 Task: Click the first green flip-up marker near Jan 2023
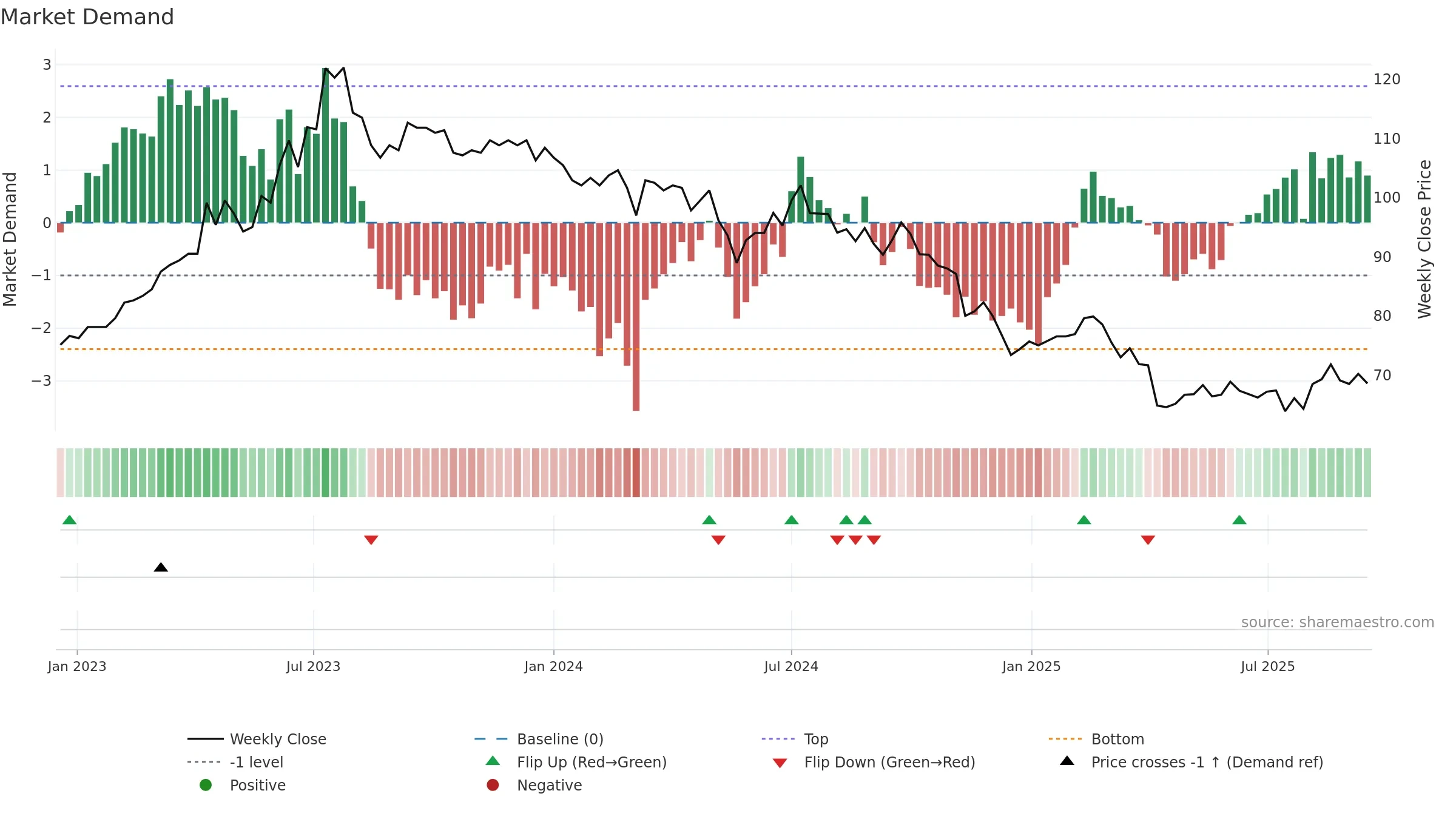click(70, 520)
